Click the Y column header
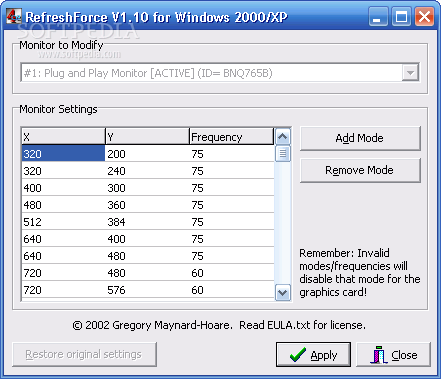 click(x=147, y=137)
